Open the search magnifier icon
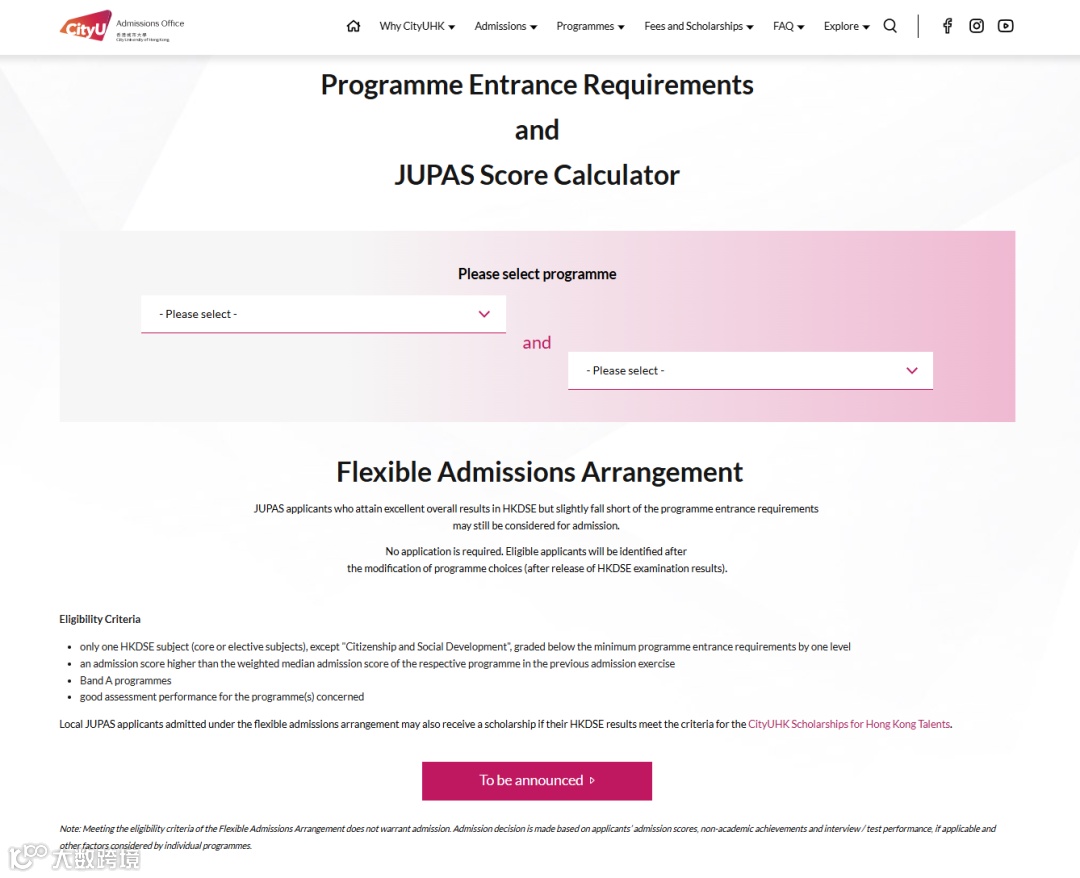 pos(890,26)
